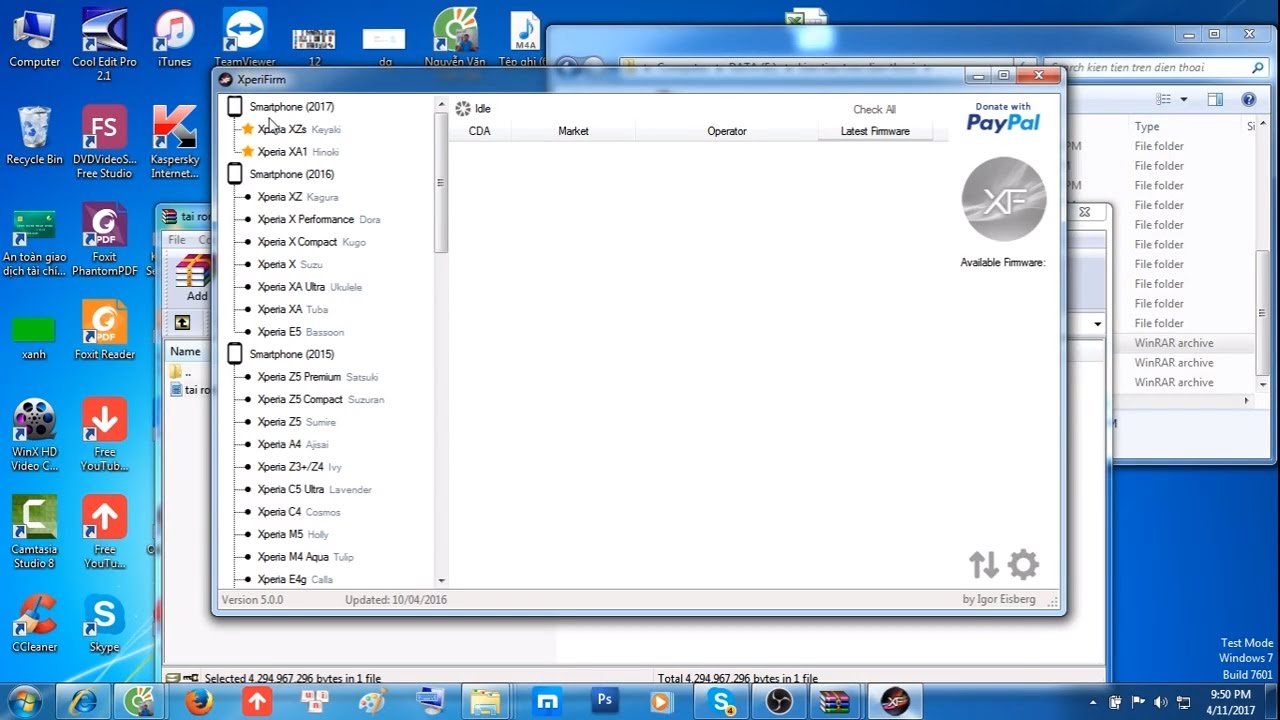Click the XF logo image
1280x720 pixels.
tap(1003, 199)
